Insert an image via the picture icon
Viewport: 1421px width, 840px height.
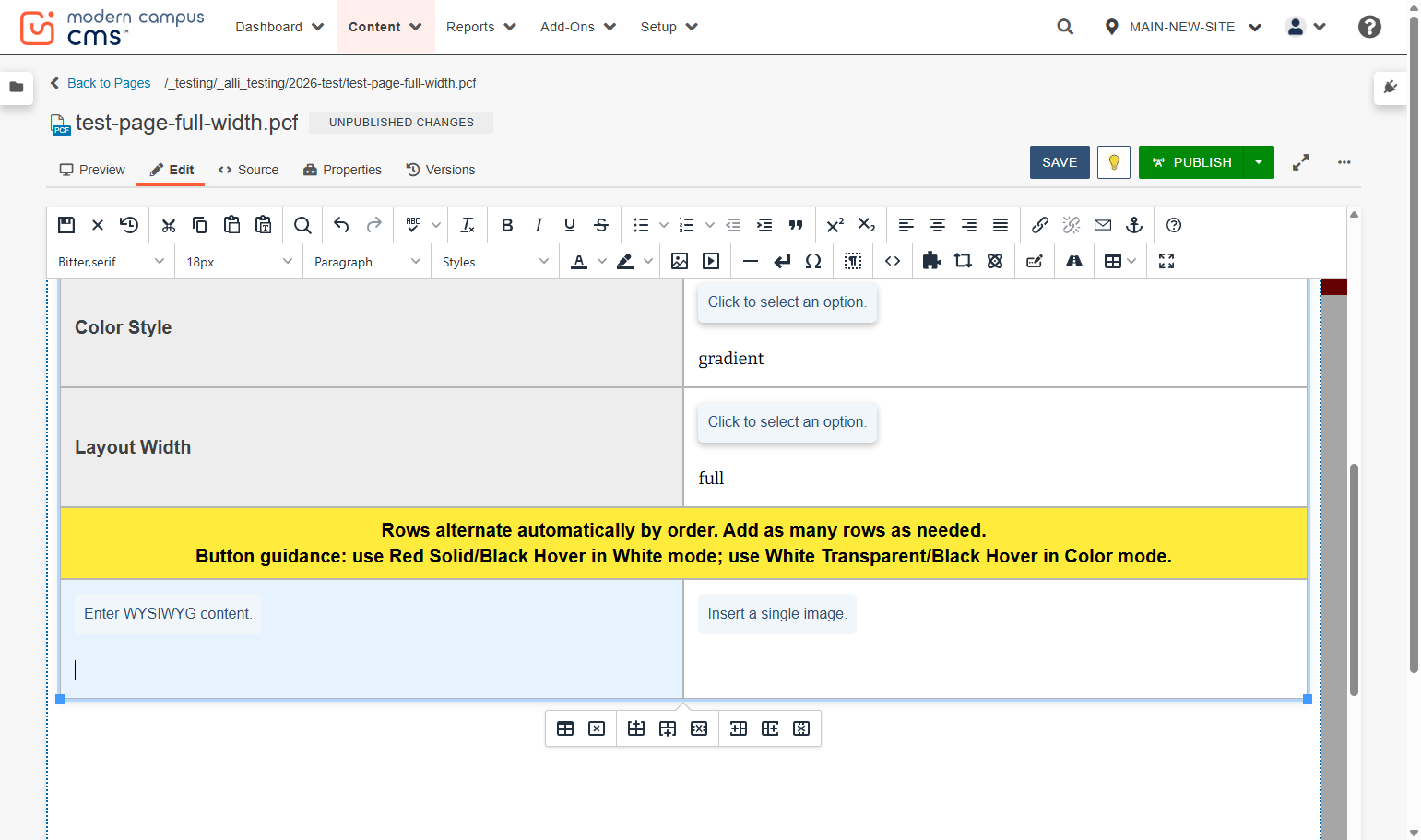pos(680,261)
